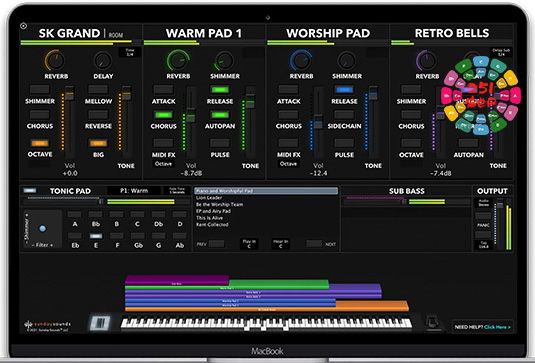Toggle the Warm Pad 1 Attack button
This screenshot has width=535, height=363.
point(163,89)
